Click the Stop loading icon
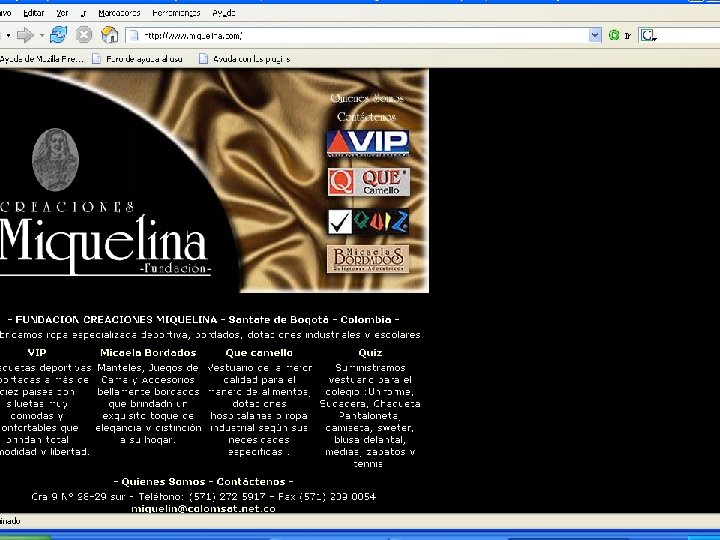 (x=84, y=35)
